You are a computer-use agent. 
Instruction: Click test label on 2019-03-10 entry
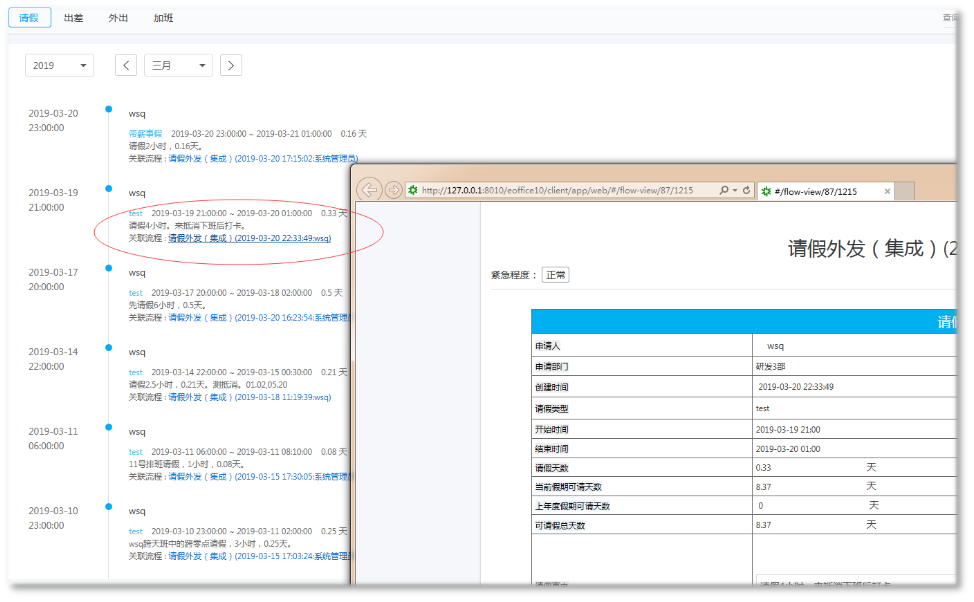[135, 531]
